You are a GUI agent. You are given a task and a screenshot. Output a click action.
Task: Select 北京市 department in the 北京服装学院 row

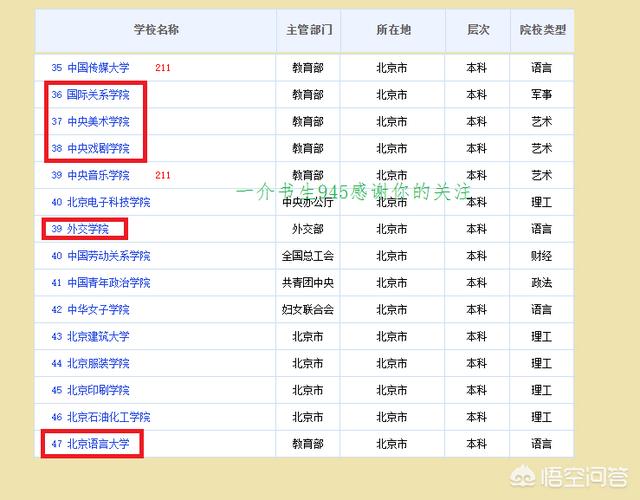pyautogui.click(x=308, y=363)
